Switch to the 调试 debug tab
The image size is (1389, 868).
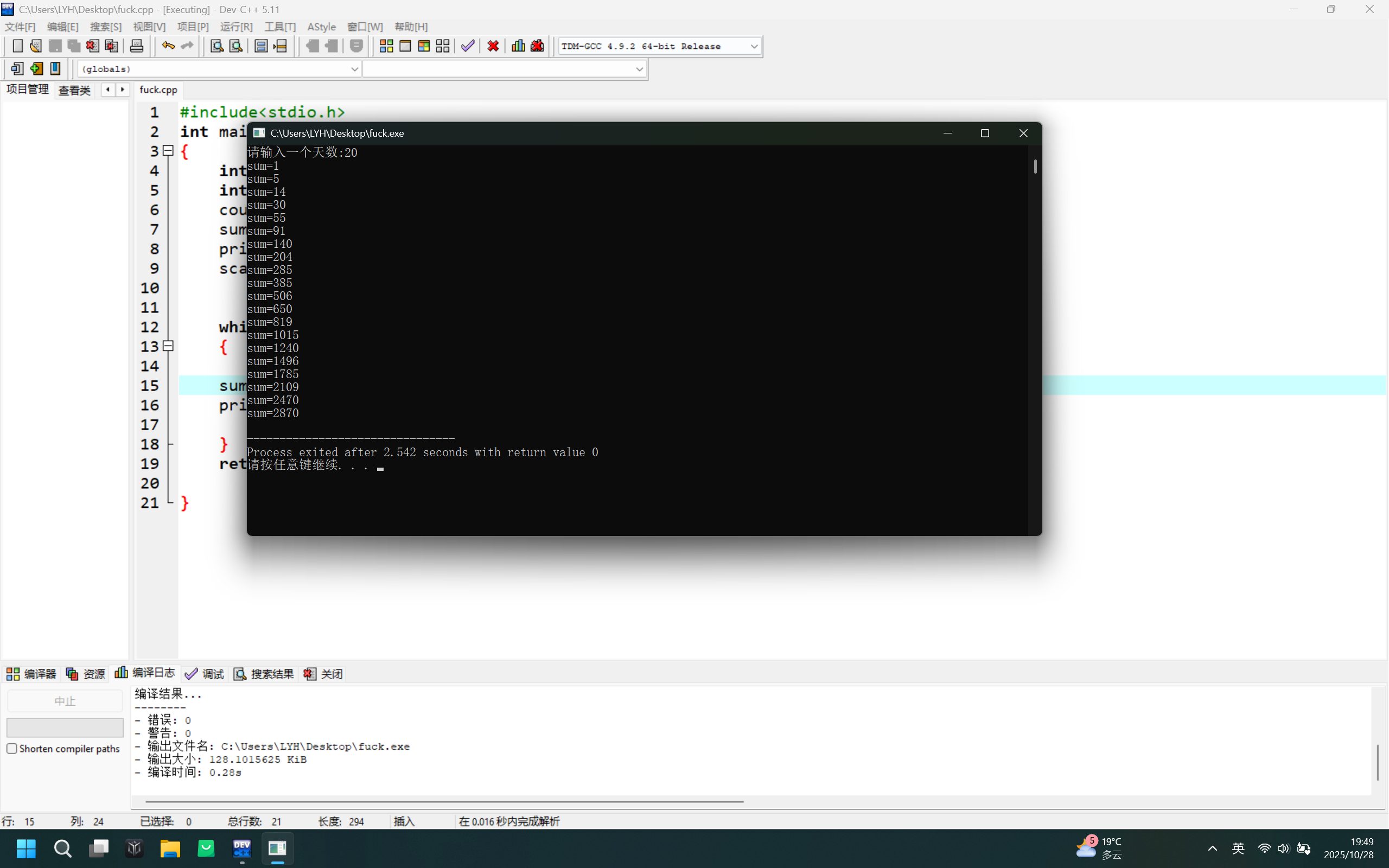(205, 674)
